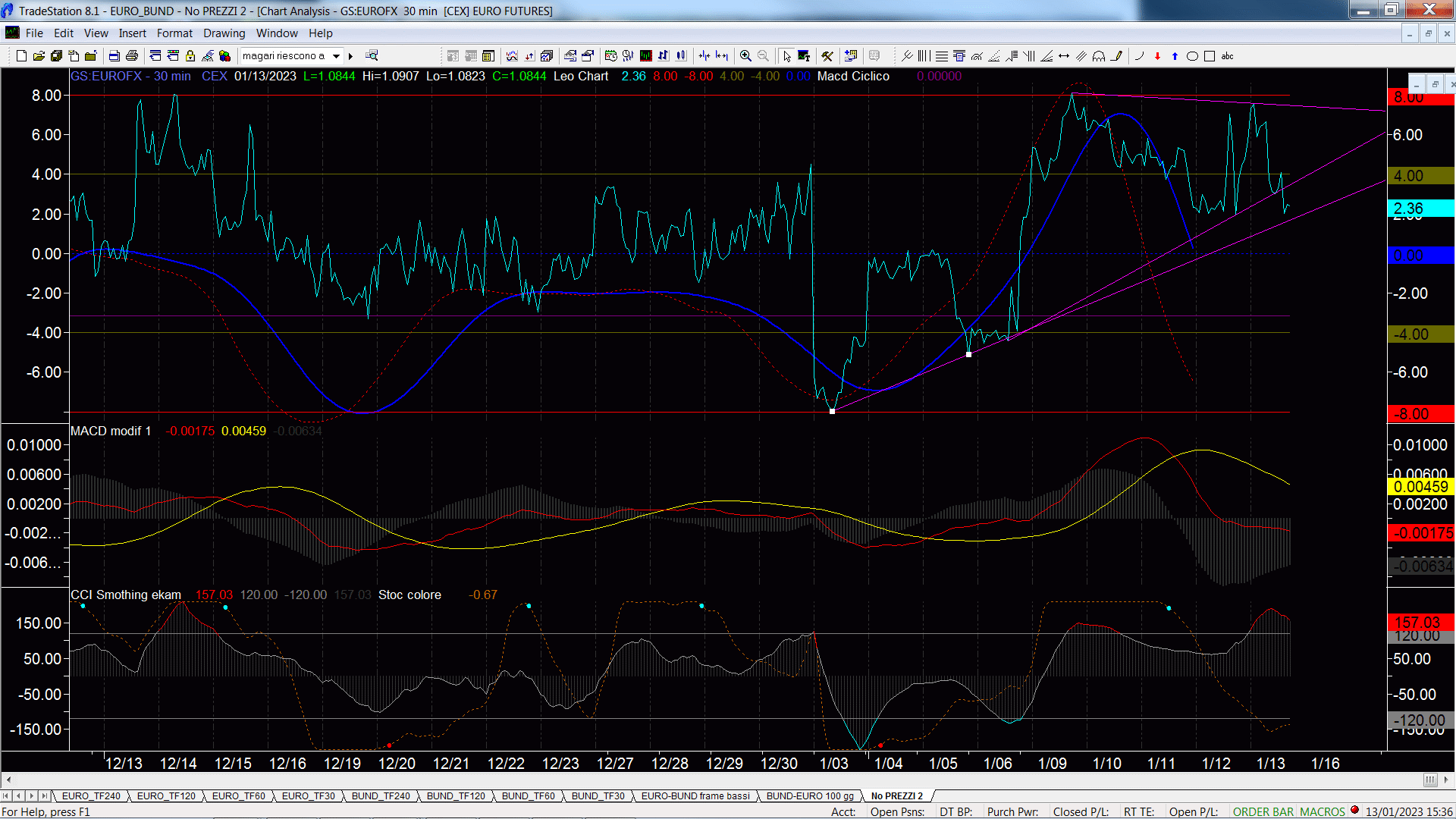Viewport: 1456px width, 819px height.
Task: Click the horizontal scrollbar thumb
Action: tap(1430, 780)
